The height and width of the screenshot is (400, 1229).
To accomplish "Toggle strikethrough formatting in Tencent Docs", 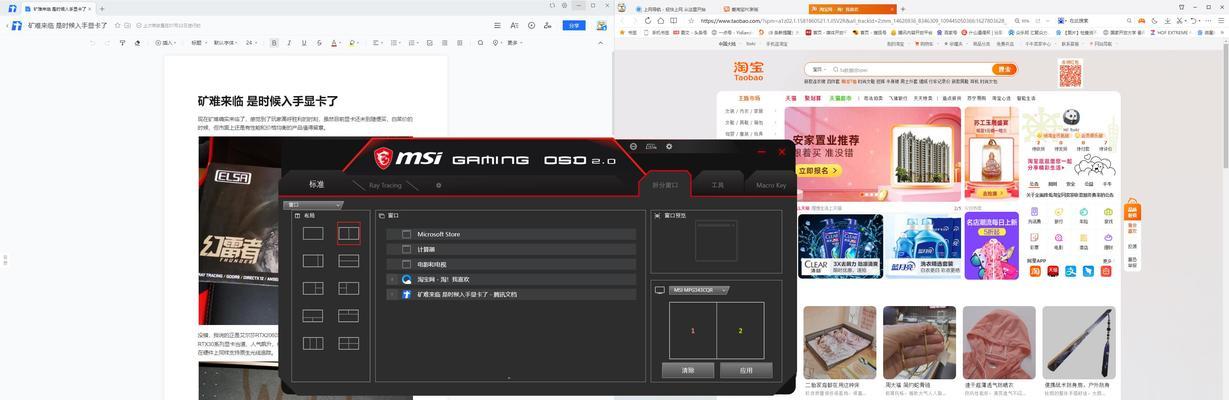I will click(x=319, y=43).
